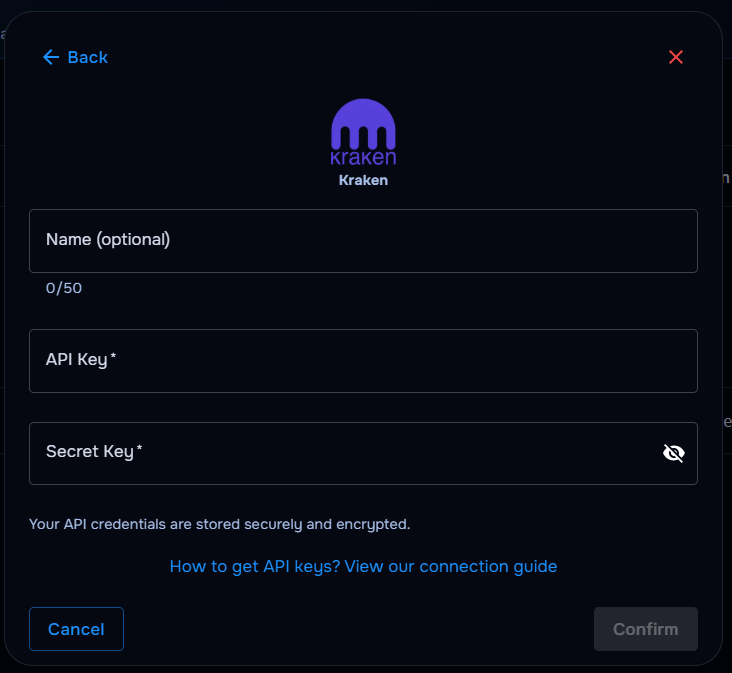Open the connection guide link
This screenshot has width=732, height=673.
coord(363,566)
